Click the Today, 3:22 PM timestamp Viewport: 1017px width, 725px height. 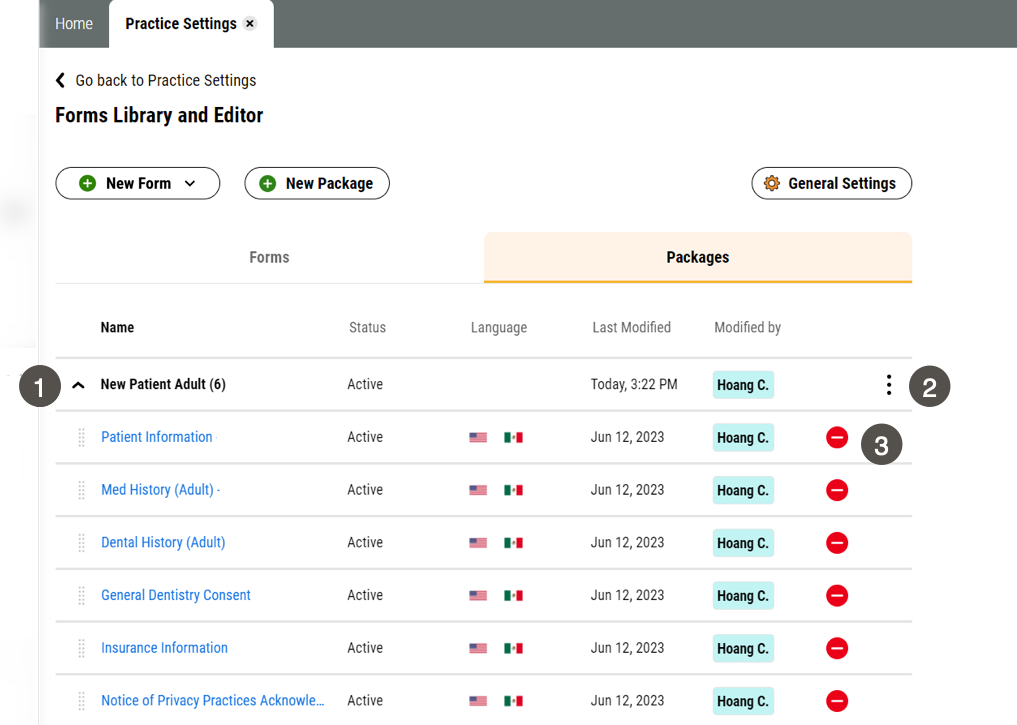634,385
